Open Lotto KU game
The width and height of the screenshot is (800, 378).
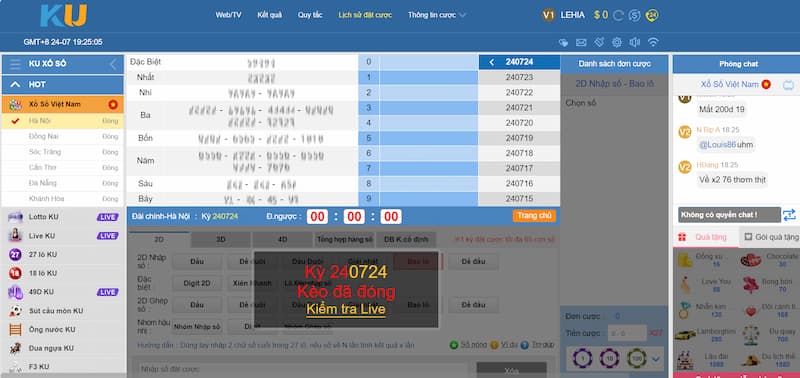tap(63, 217)
